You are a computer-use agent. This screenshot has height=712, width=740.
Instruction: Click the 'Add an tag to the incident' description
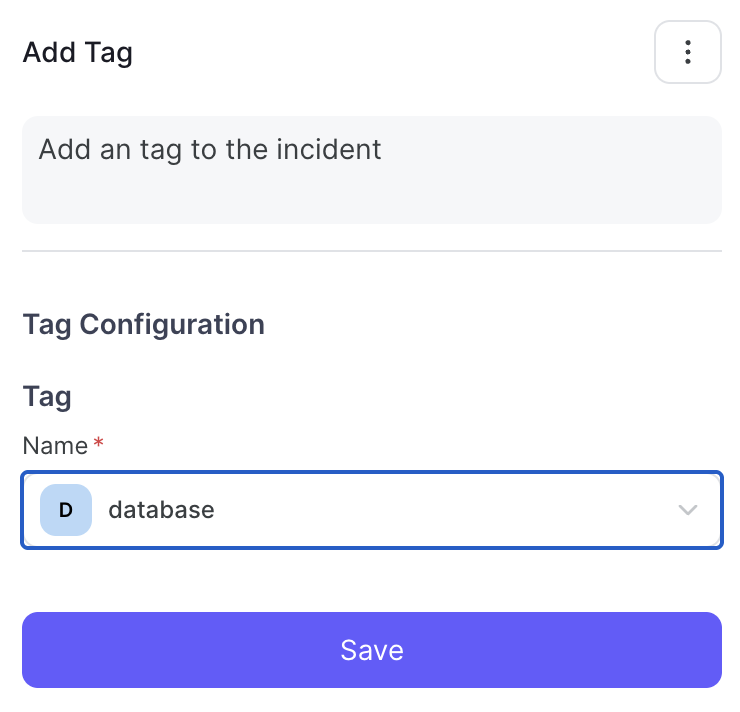pos(210,150)
